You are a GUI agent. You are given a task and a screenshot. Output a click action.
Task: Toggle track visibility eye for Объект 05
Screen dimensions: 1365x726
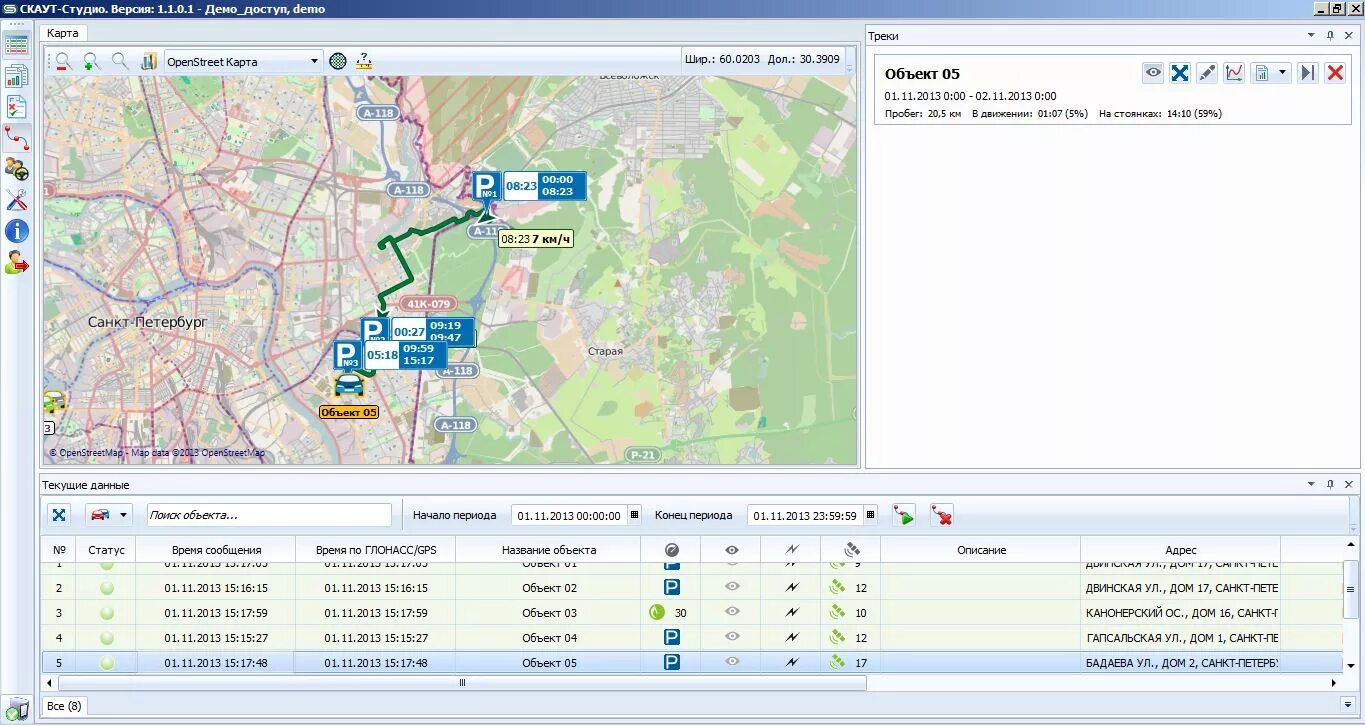tap(1154, 73)
